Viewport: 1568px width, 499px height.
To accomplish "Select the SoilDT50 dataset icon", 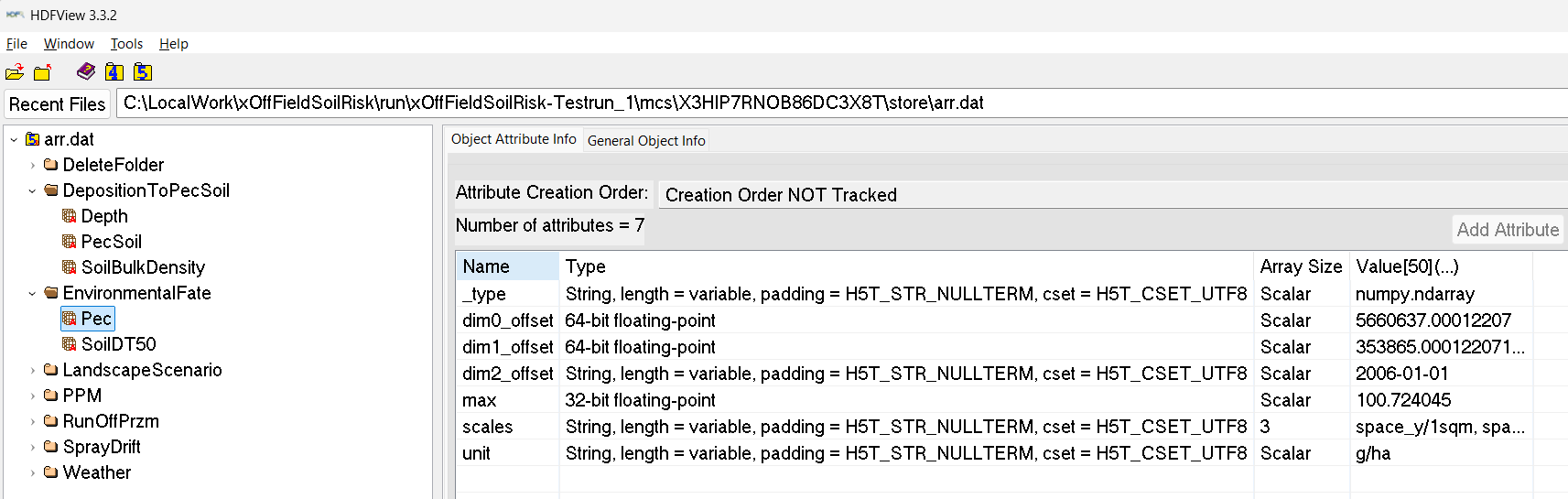I will tap(70, 344).
